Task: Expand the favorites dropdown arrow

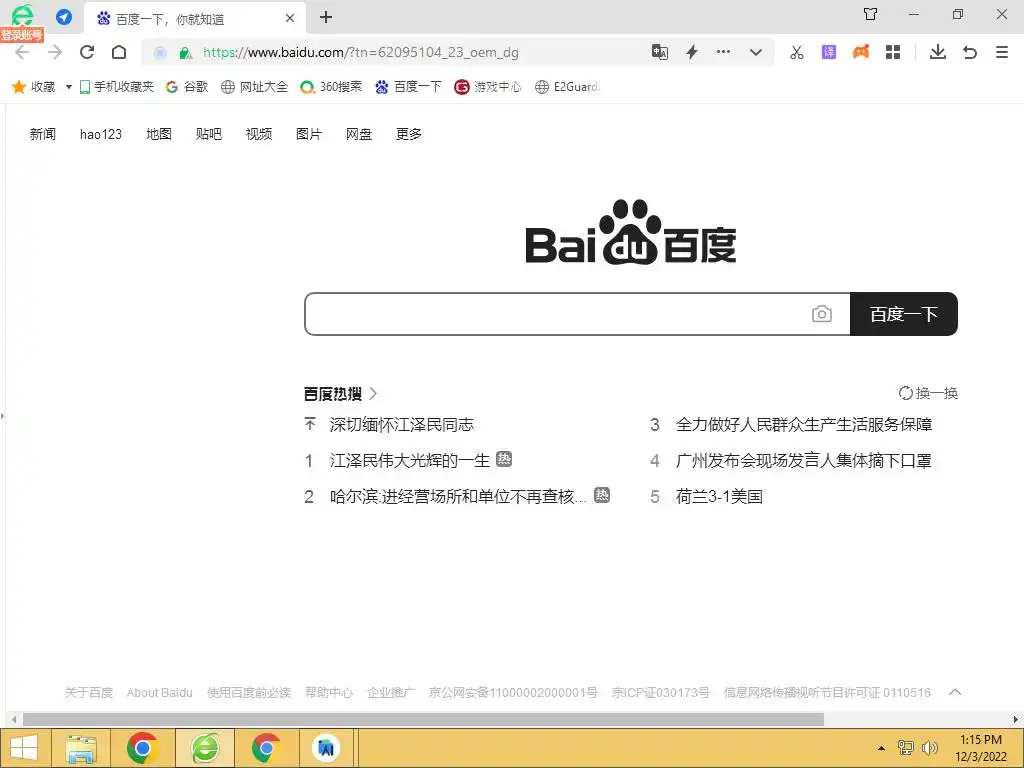Action: click(69, 87)
